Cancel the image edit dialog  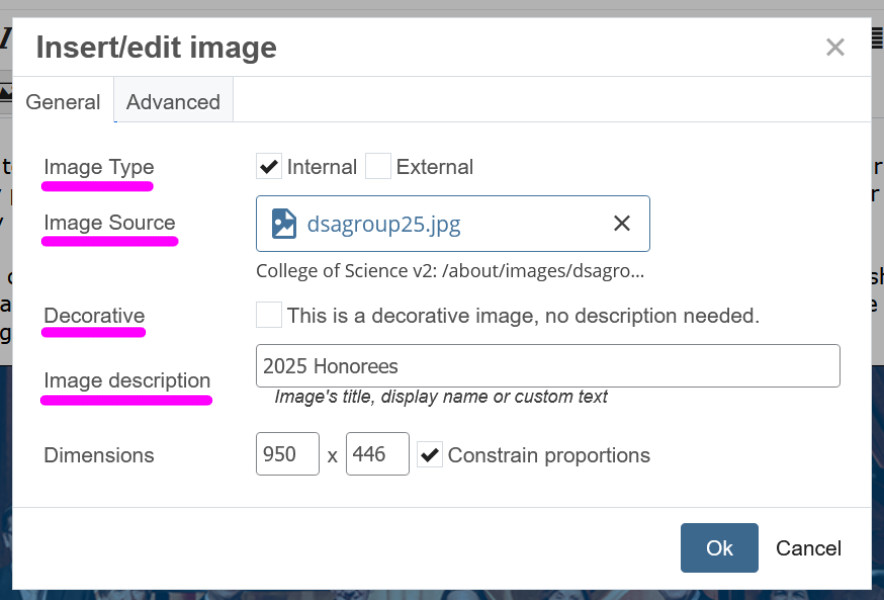(808, 548)
